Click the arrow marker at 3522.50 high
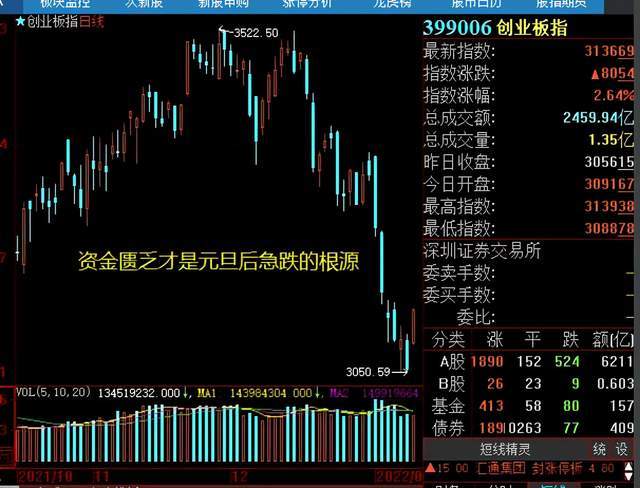The width and height of the screenshot is (640, 488). coord(223,30)
